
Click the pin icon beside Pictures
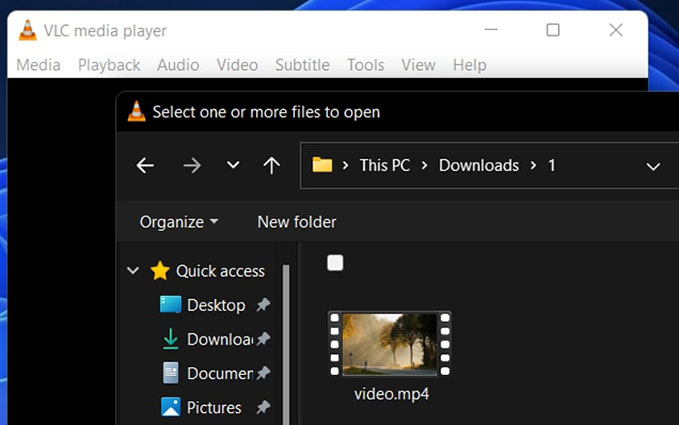tap(263, 407)
